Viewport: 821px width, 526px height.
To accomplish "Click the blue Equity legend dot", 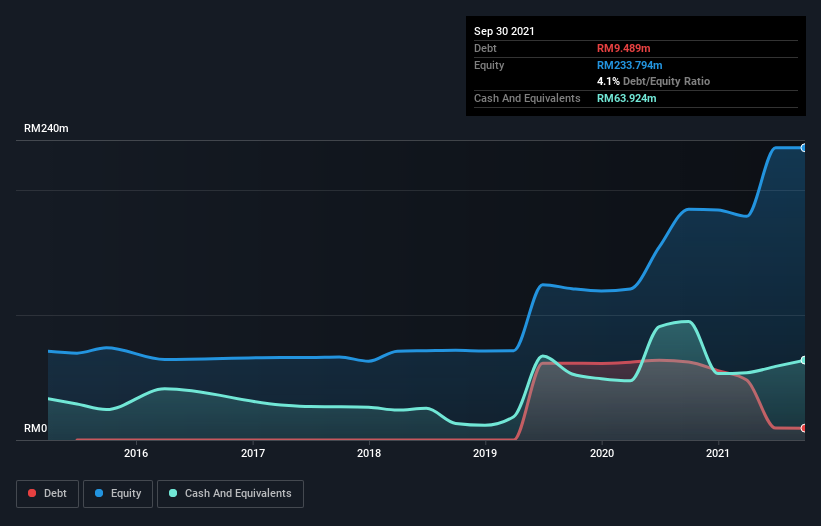I will 99,493.
